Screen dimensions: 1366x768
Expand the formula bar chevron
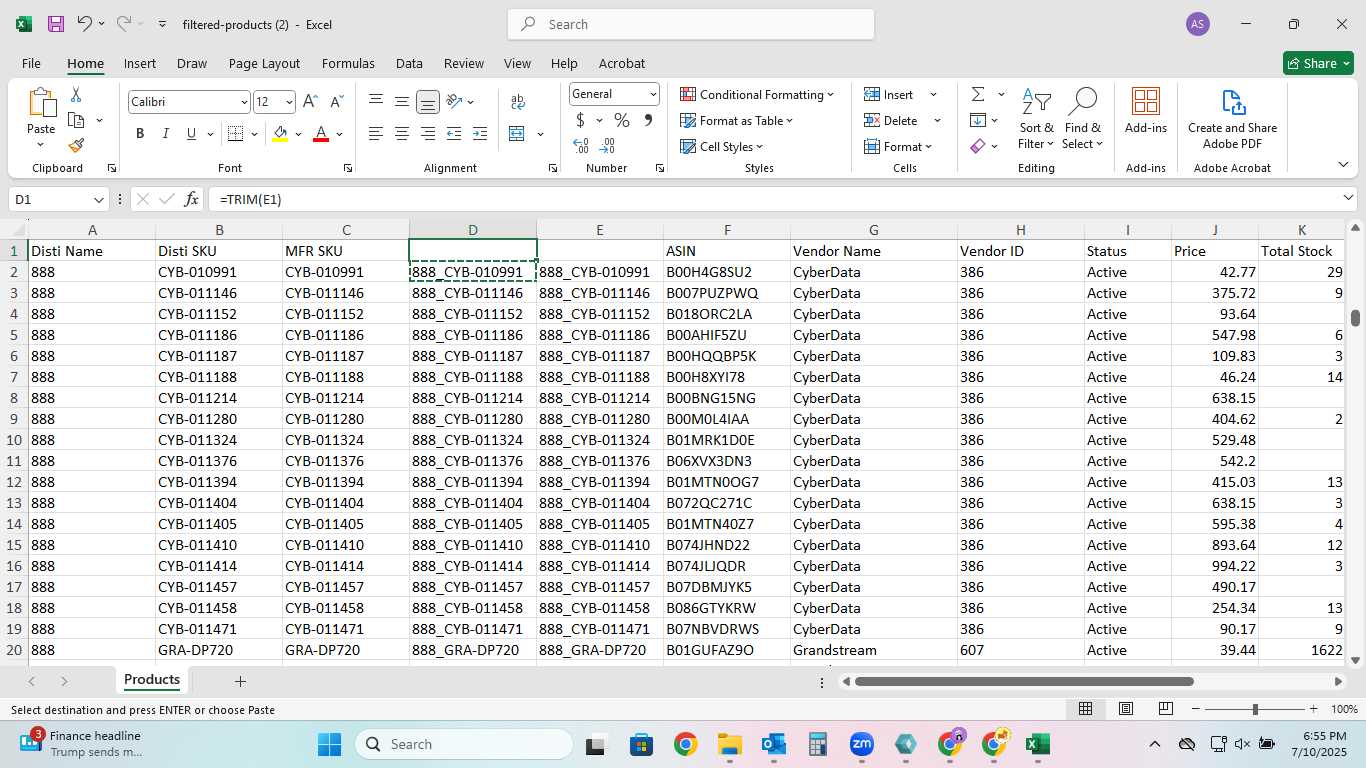click(x=1348, y=198)
